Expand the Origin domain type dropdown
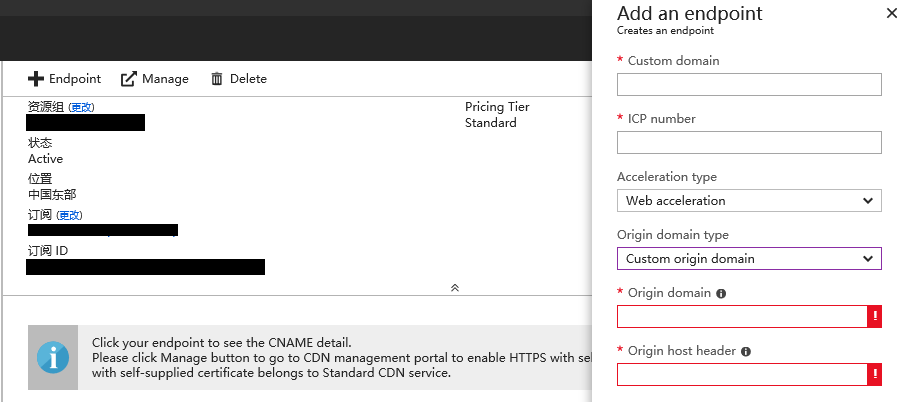 749,259
